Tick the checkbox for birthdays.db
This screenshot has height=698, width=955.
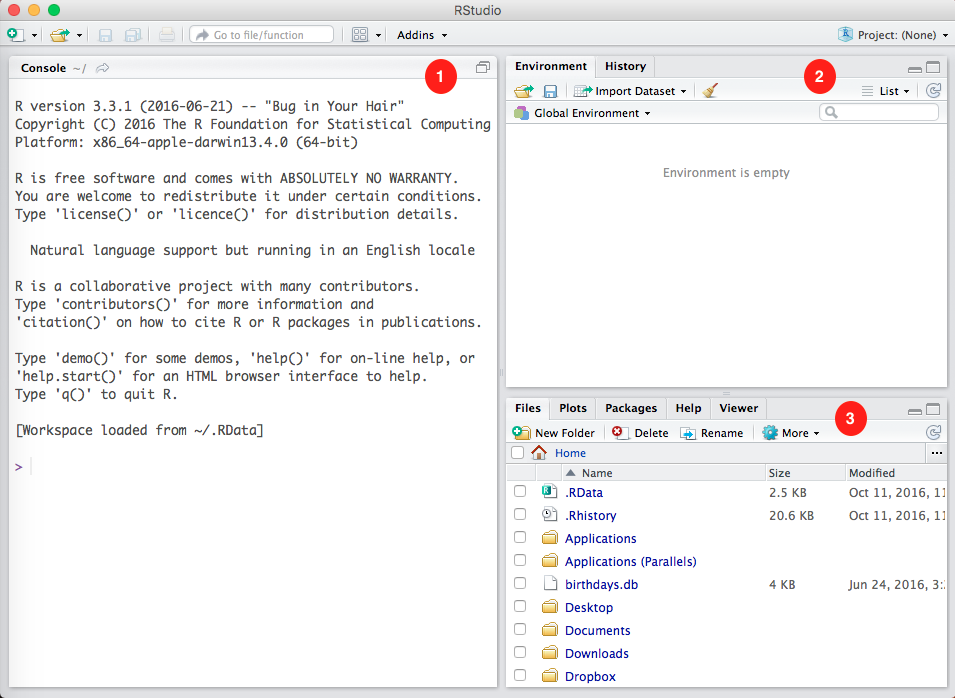[519, 584]
